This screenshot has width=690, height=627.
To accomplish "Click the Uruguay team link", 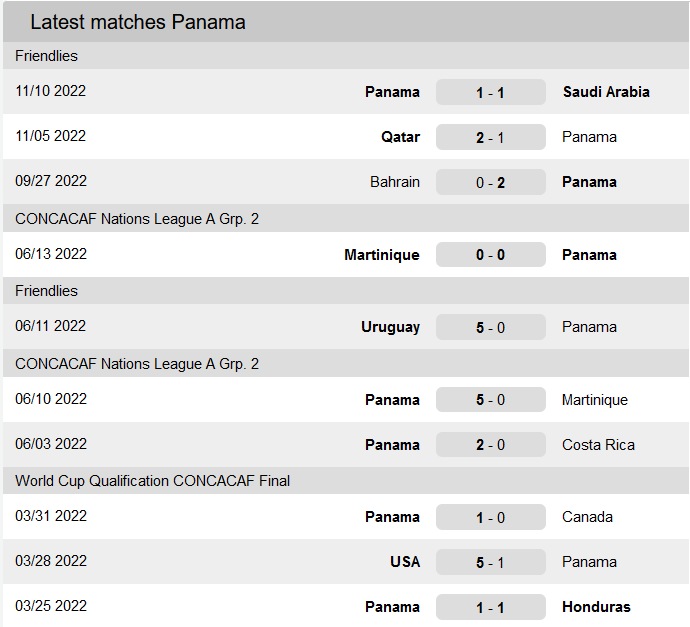I will [390, 327].
